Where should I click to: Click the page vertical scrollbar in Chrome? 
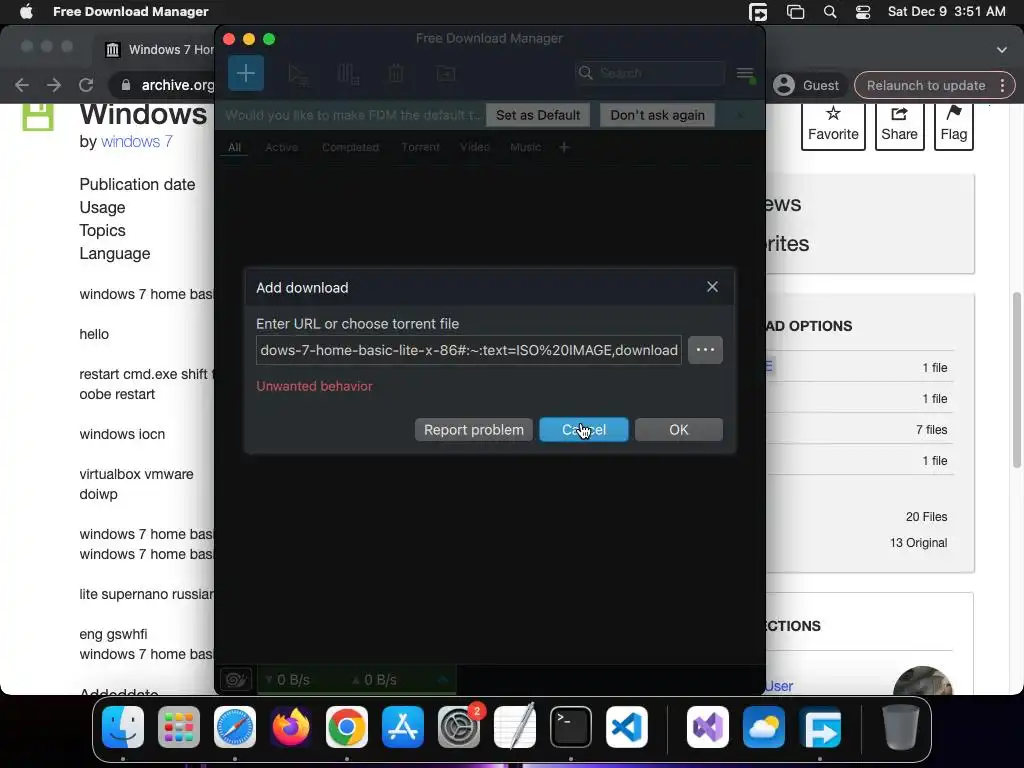(x=1017, y=380)
